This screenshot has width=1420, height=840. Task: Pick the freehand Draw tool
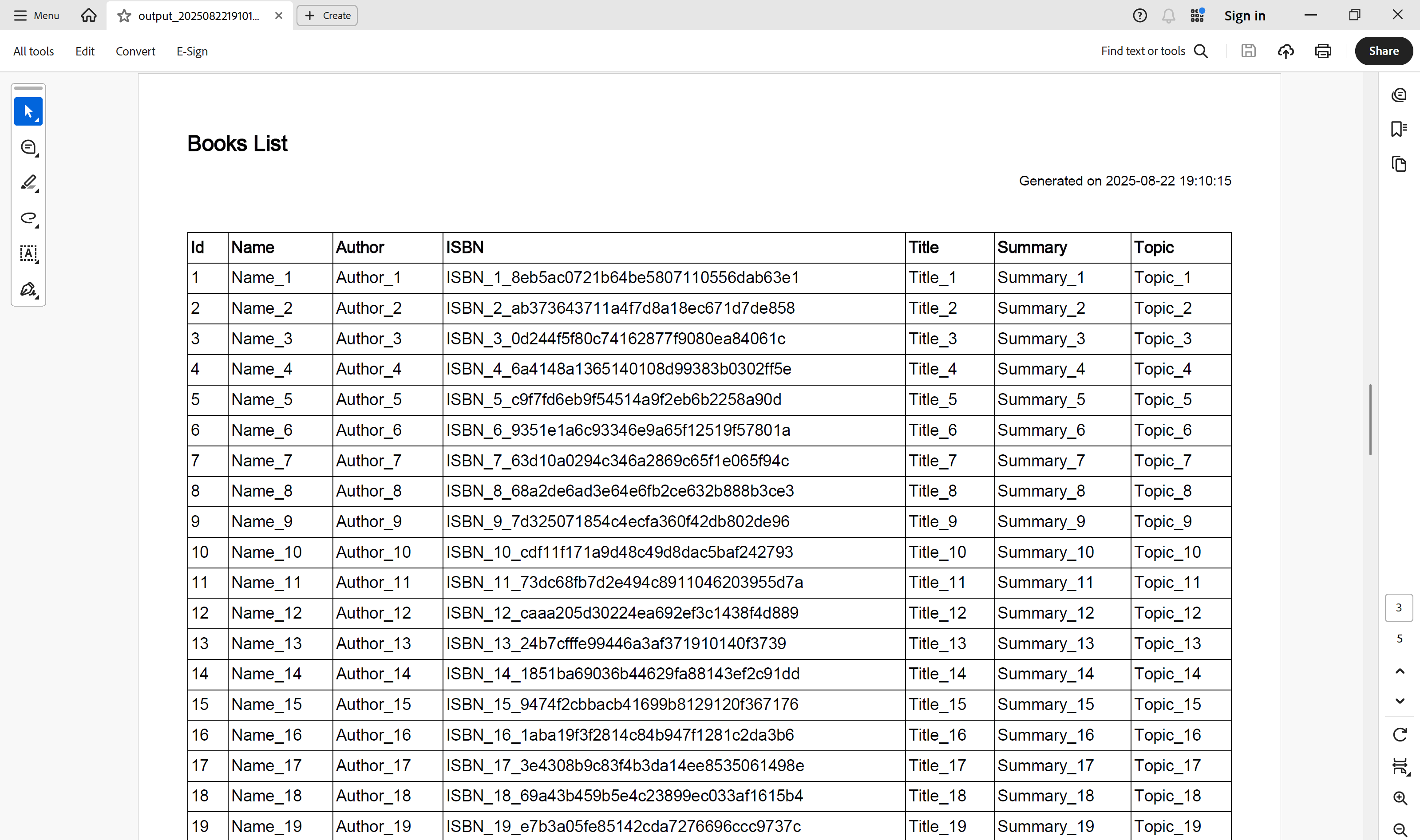click(28, 218)
